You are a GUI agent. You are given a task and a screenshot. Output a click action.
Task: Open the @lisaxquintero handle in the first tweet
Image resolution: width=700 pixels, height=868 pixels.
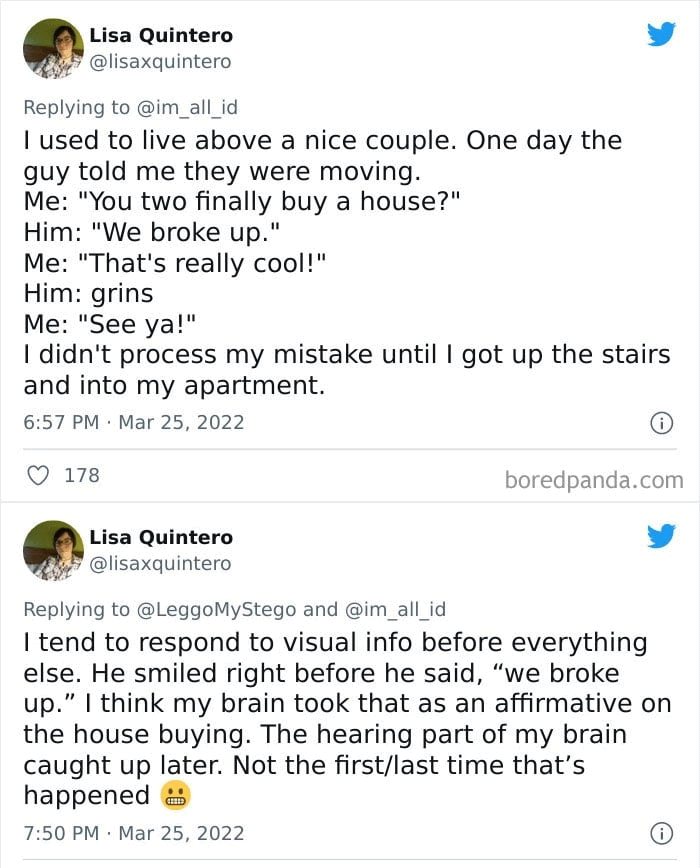[160, 61]
